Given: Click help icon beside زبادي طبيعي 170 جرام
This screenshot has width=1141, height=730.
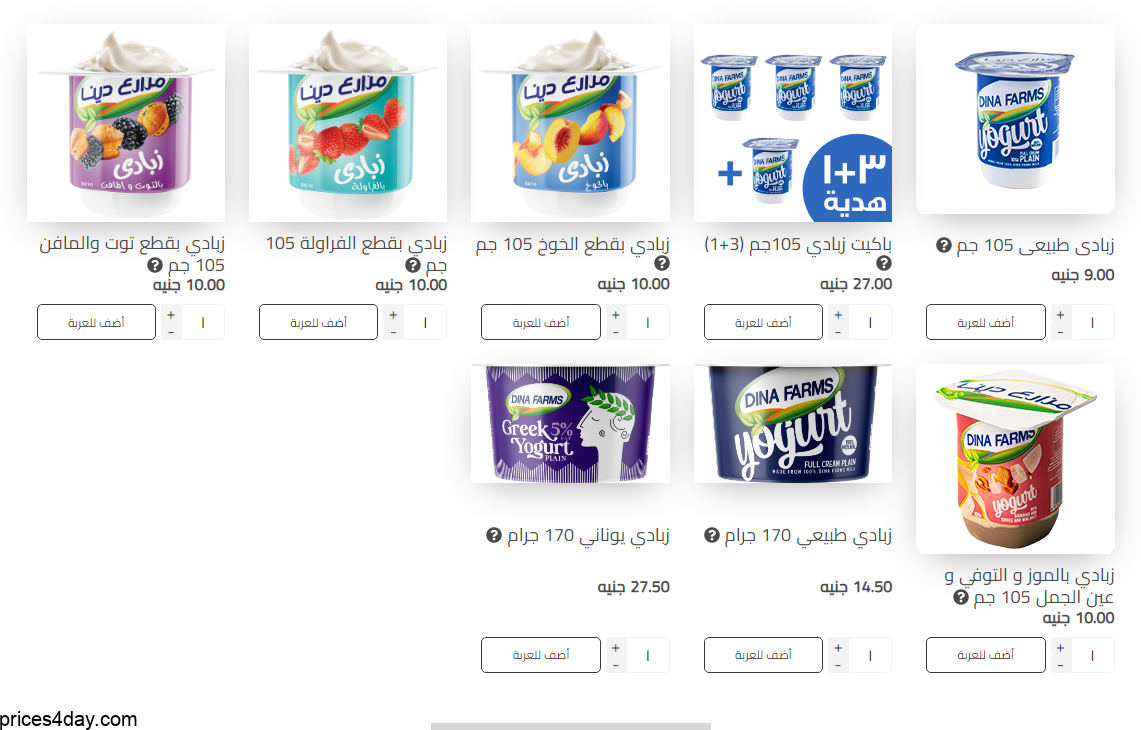Looking at the screenshot, I should (x=712, y=536).
